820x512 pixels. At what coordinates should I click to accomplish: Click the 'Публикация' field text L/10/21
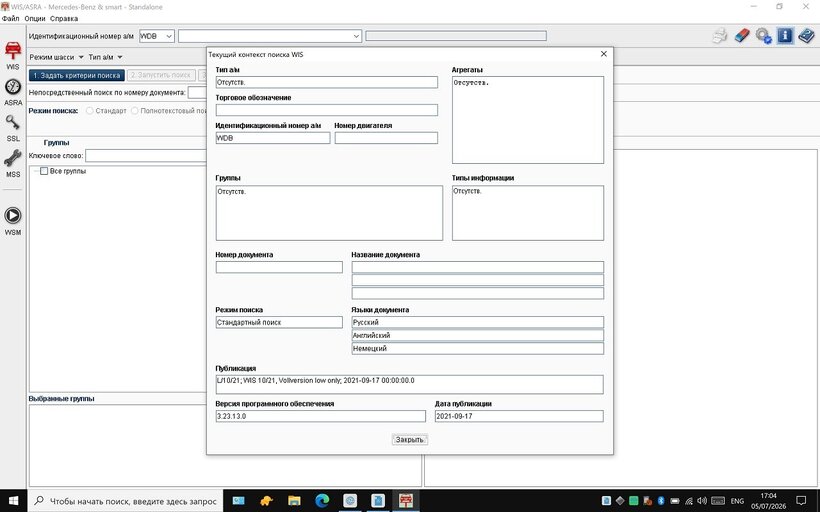pyautogui.click(x=409, y=384)
